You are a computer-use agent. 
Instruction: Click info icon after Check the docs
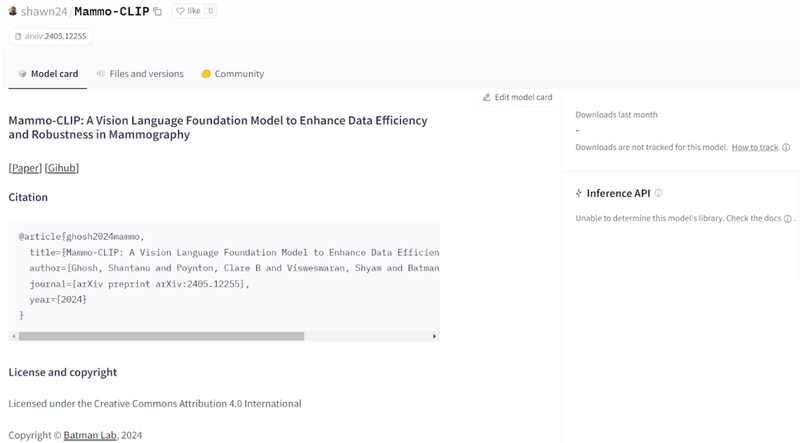pyautogui.click(x=788, y=218)
